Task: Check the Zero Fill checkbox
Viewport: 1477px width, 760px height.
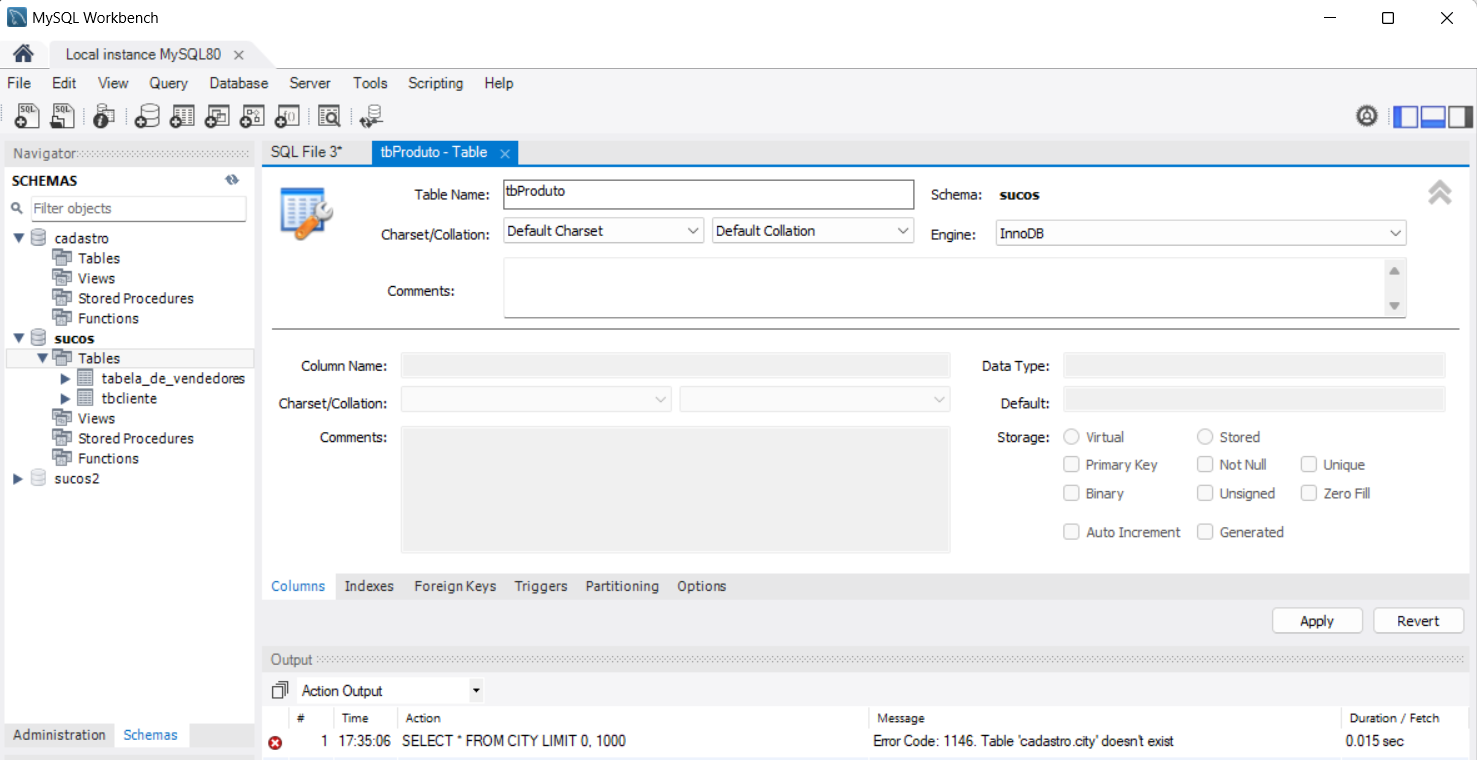Action: coord(1309,493)
